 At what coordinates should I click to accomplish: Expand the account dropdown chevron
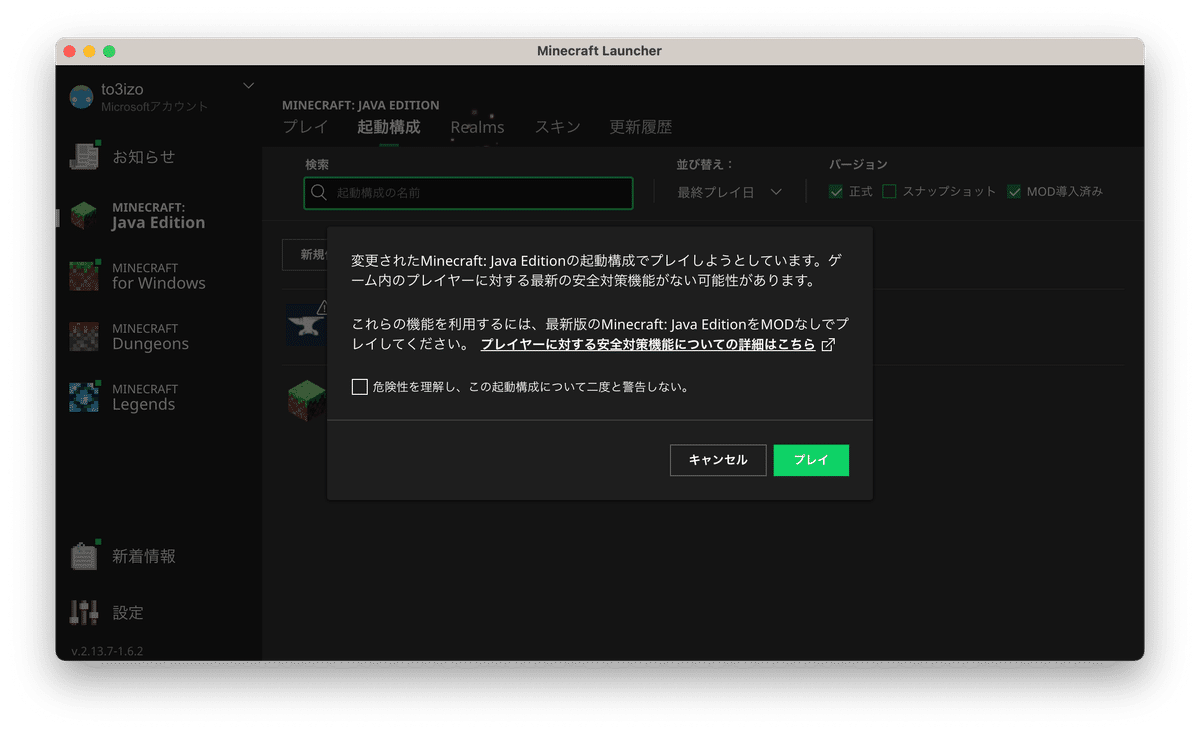pyautogui.click(x=249, y=85)
